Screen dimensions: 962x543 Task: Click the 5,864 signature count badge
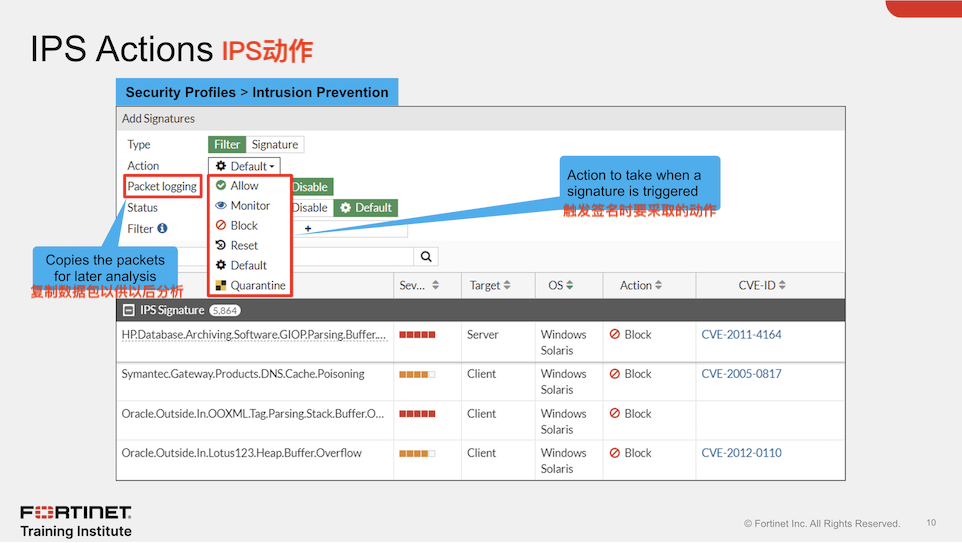click(225, 310)
